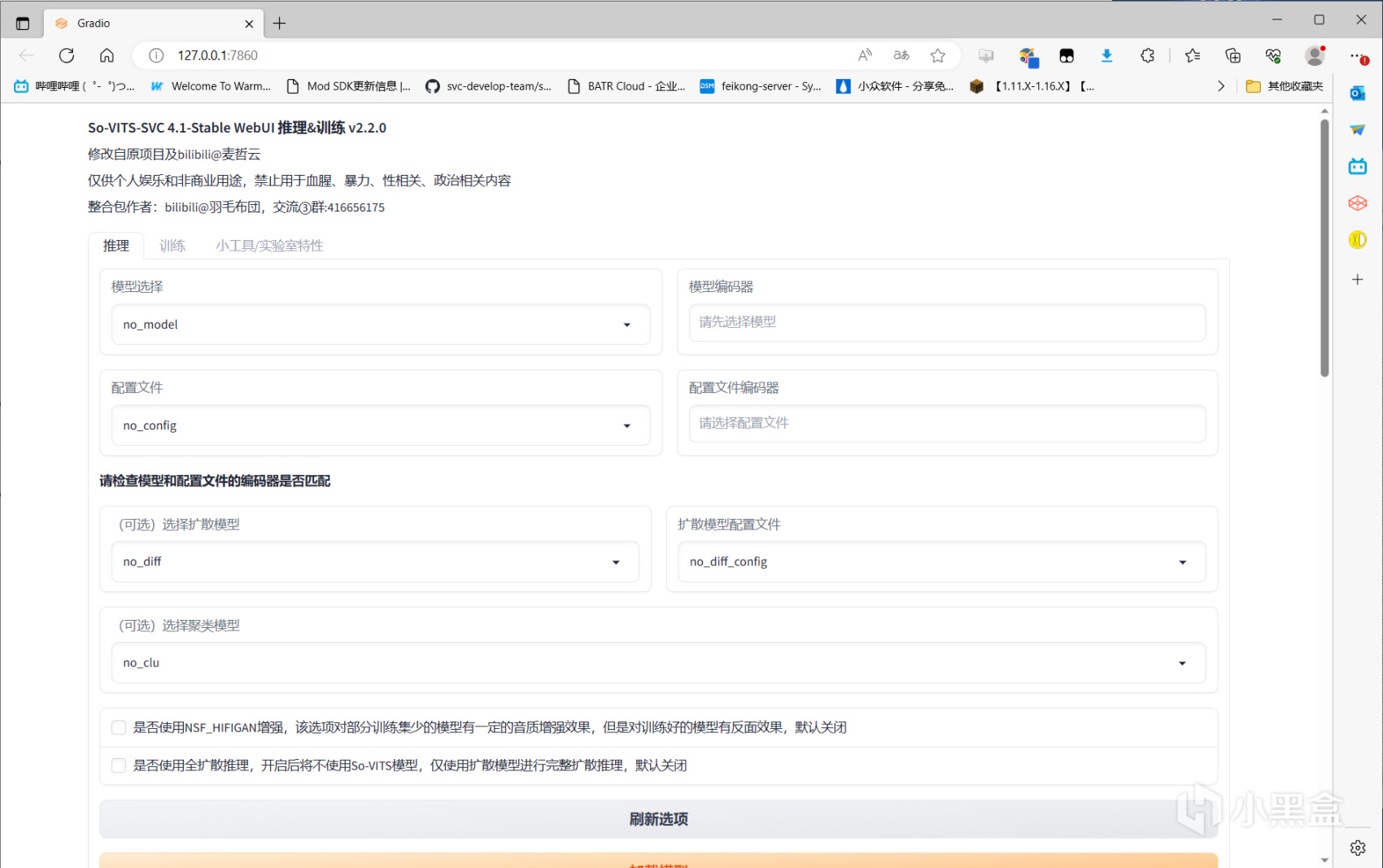Start Read Aloud for this page

coord(865,55)
